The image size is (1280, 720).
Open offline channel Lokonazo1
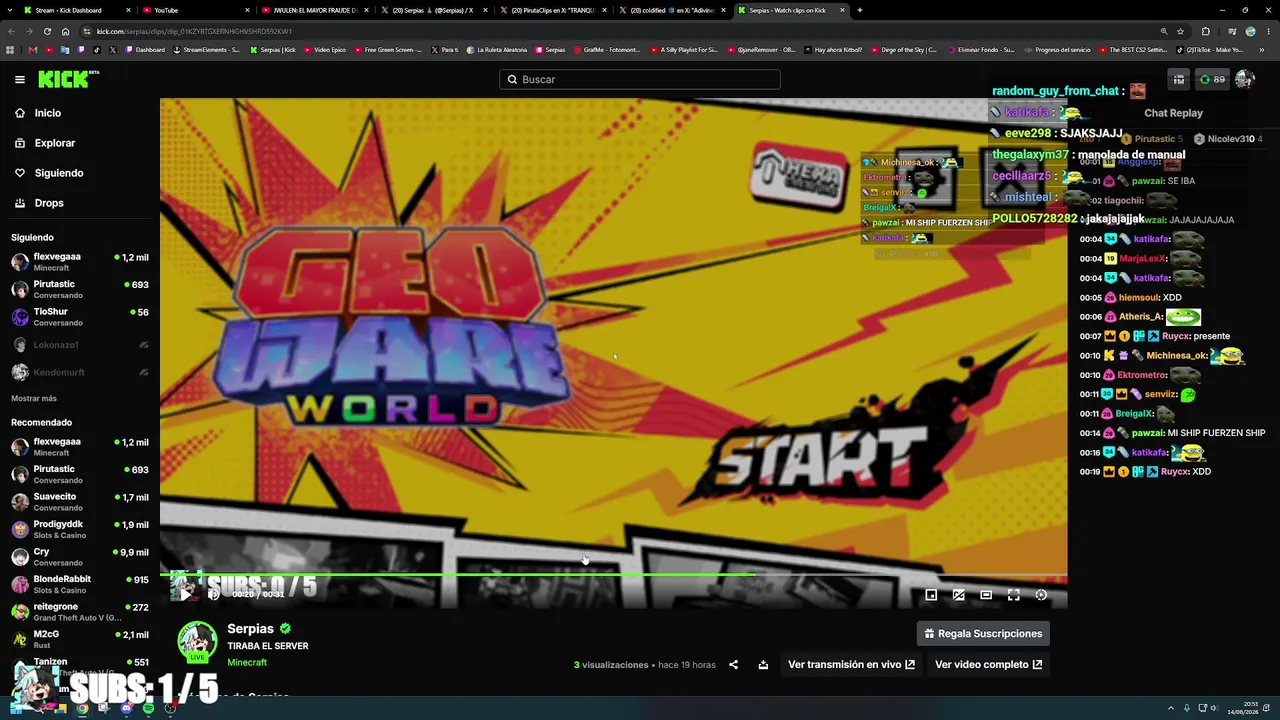click(80, 345)
